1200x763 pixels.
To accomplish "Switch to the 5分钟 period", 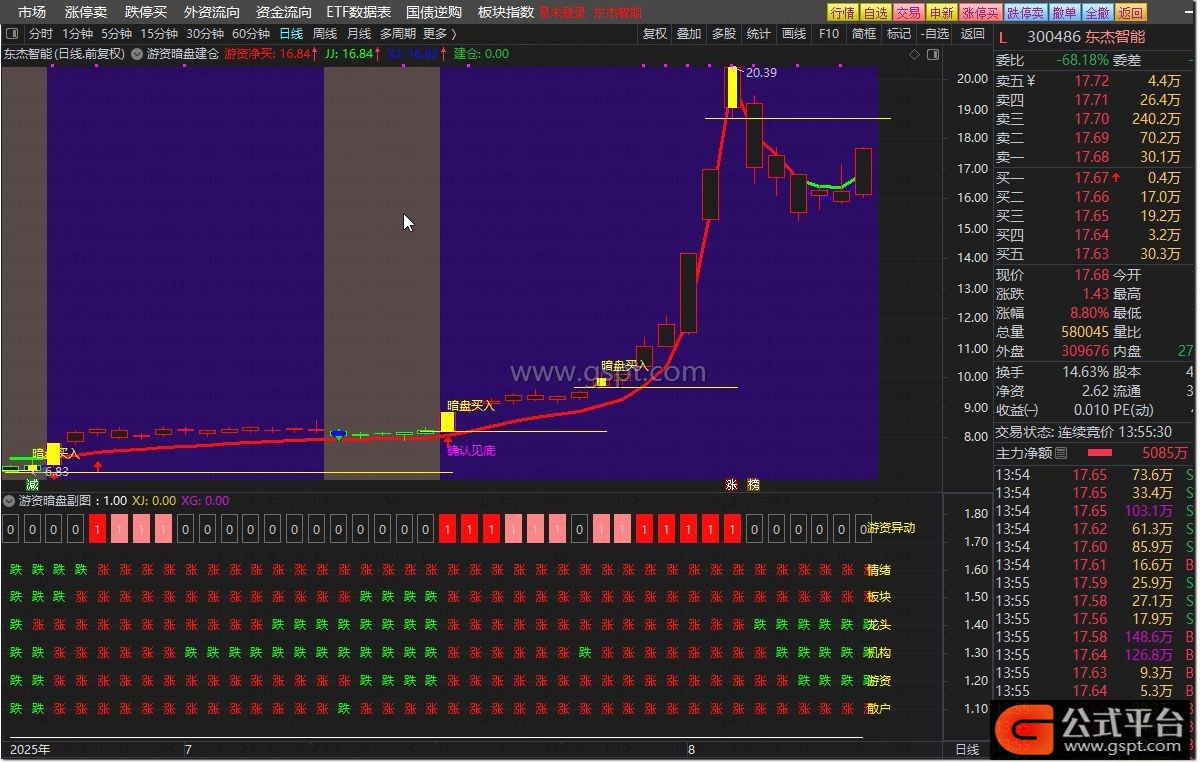I will click(x=116, y=33).
